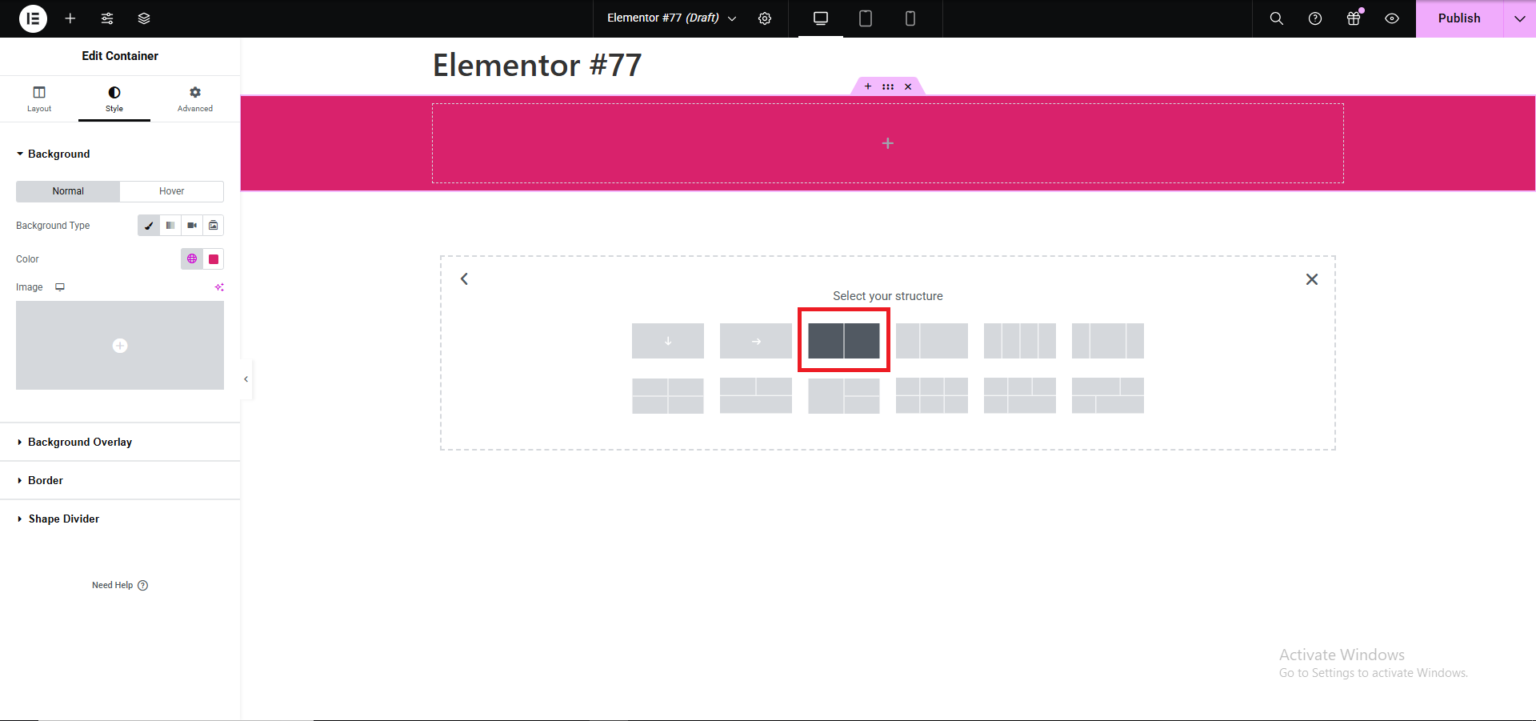Screen dimensions: 1536x721
Task: Select Normal background state
Action: 68,191
